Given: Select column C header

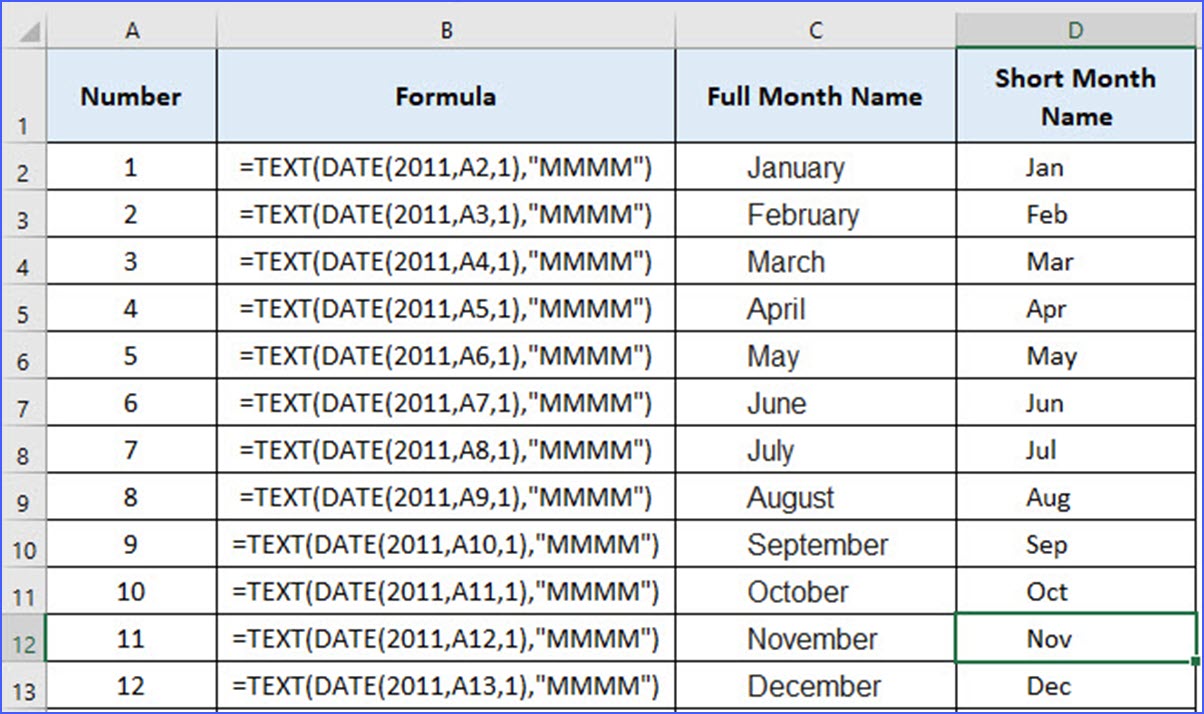Looking at the screenshot, I should [x=816, y=31].
